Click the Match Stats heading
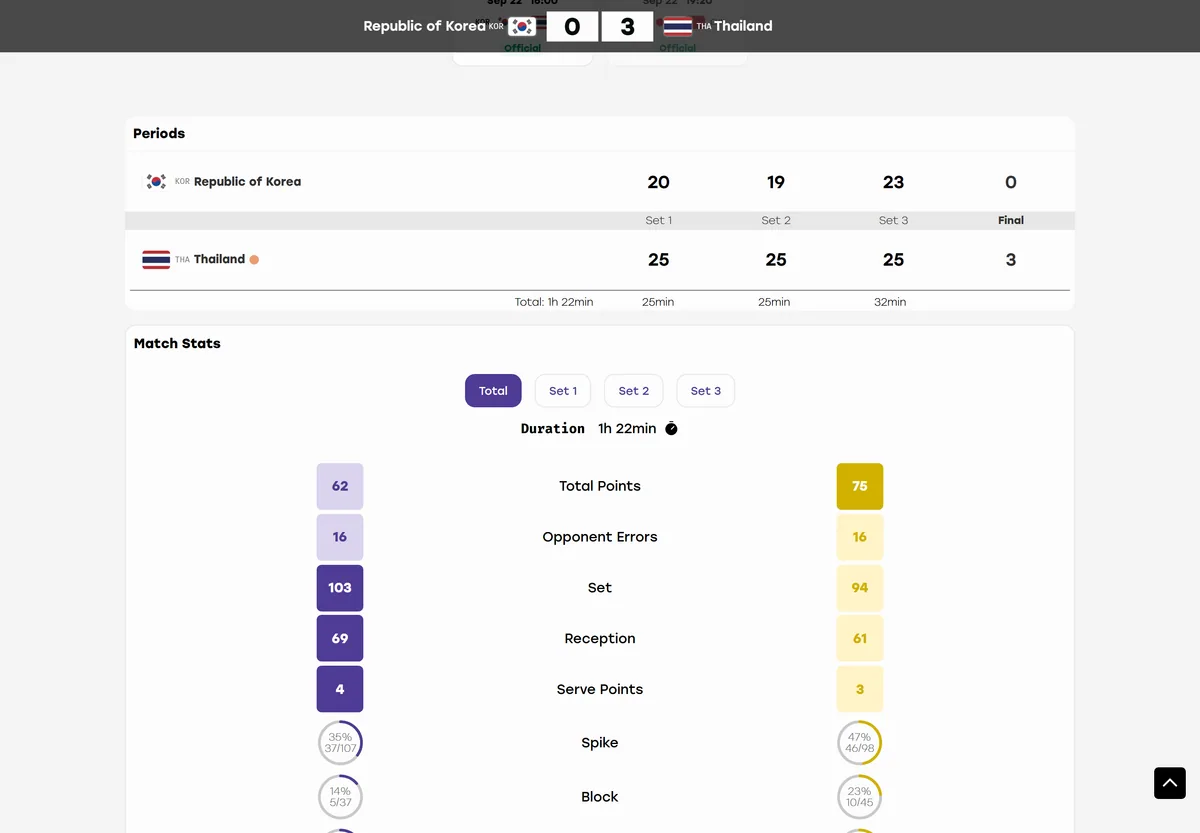The width and height of the screenshot is (1200, 833). (x=177, y=343)
